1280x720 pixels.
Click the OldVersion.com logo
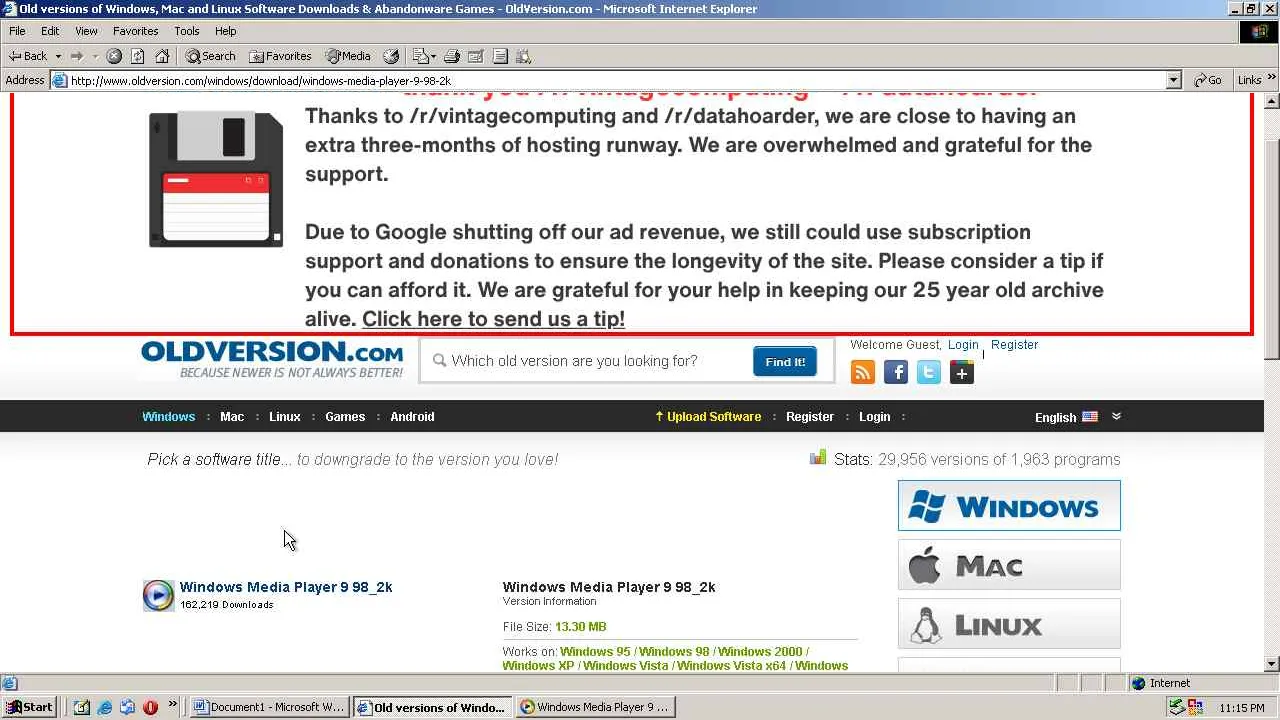coord(272,360)
